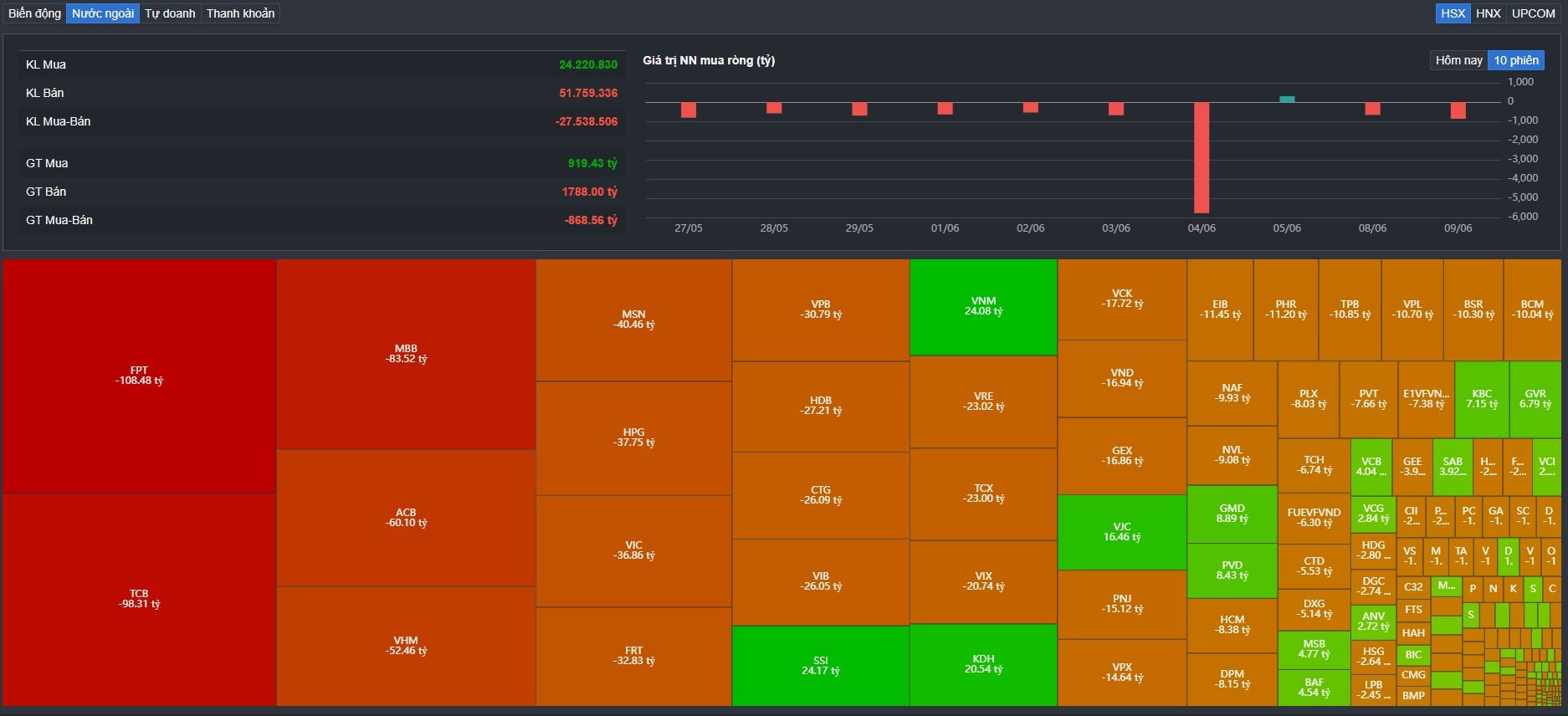
Task: Switch to the Tự doanh tab
Action: (x=170, y=13)
